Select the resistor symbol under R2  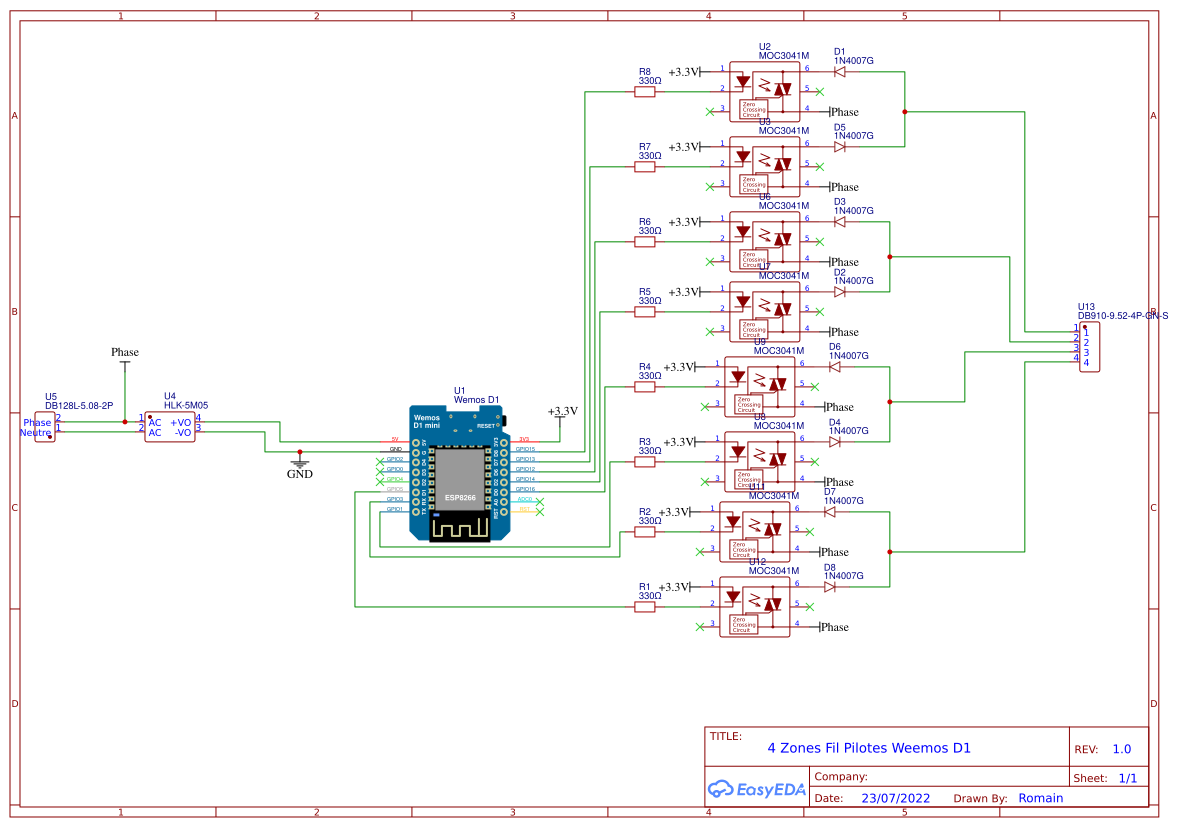point(645,532)
